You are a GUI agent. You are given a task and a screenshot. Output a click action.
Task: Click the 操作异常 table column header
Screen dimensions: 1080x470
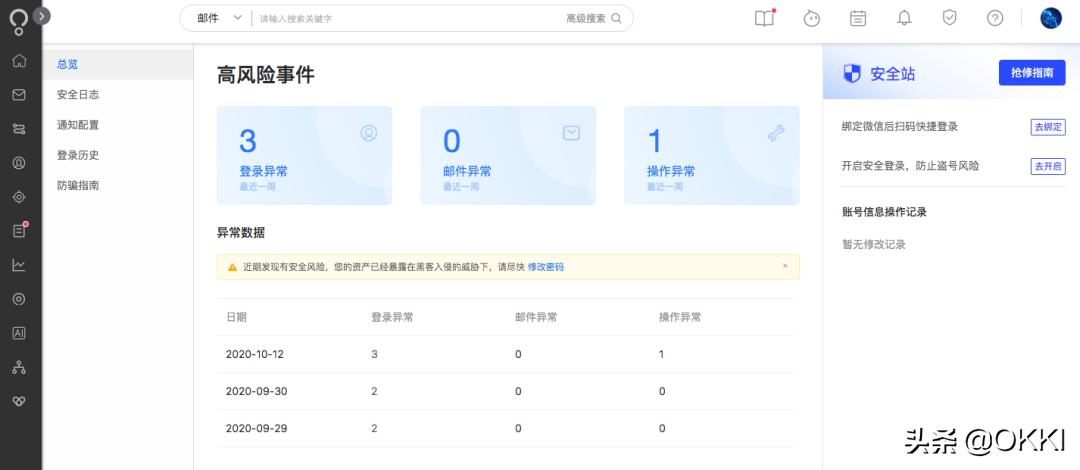681,317
